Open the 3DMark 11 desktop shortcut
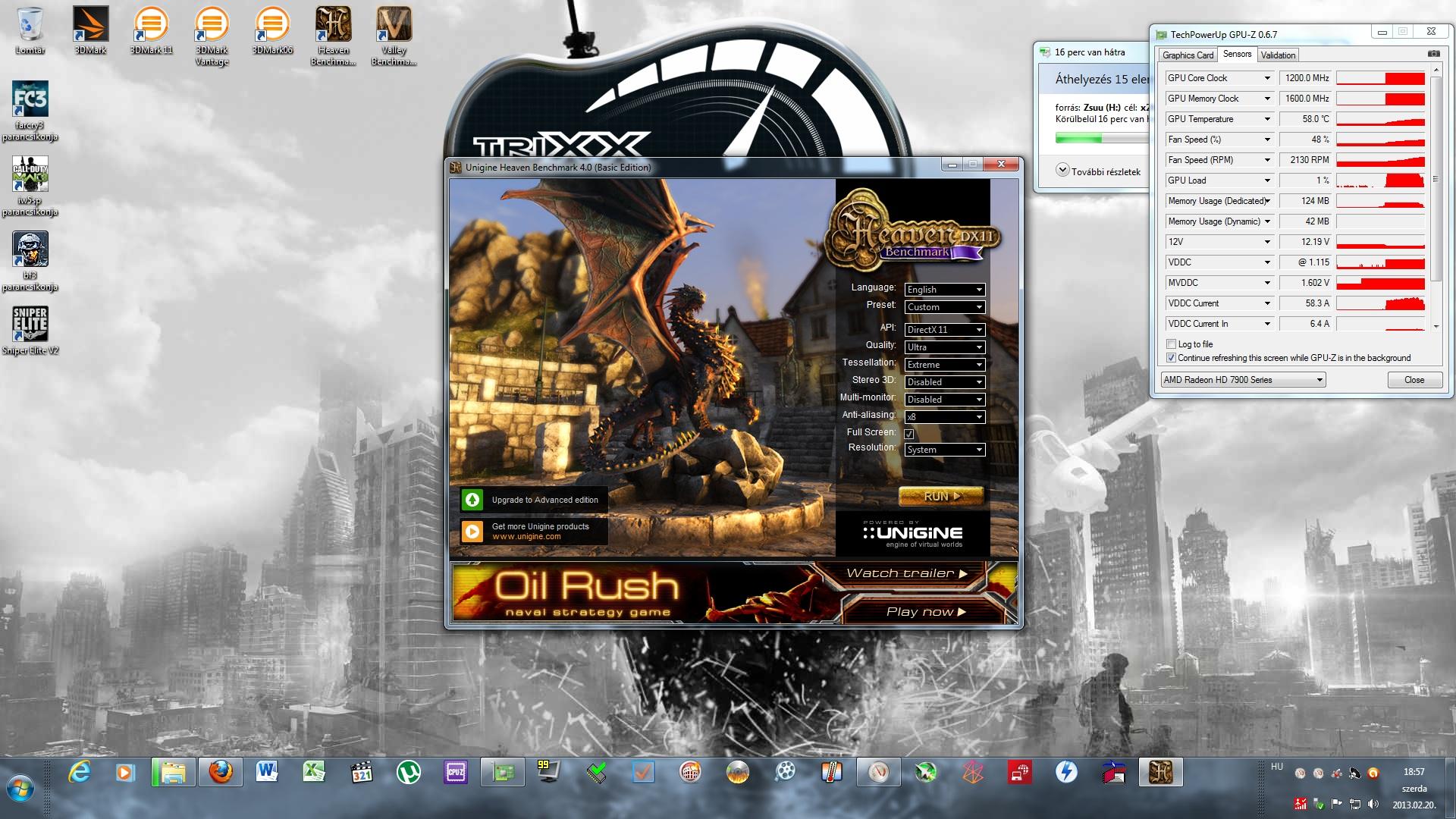The width and height of the screenshot is (1456, 819). 152,30
